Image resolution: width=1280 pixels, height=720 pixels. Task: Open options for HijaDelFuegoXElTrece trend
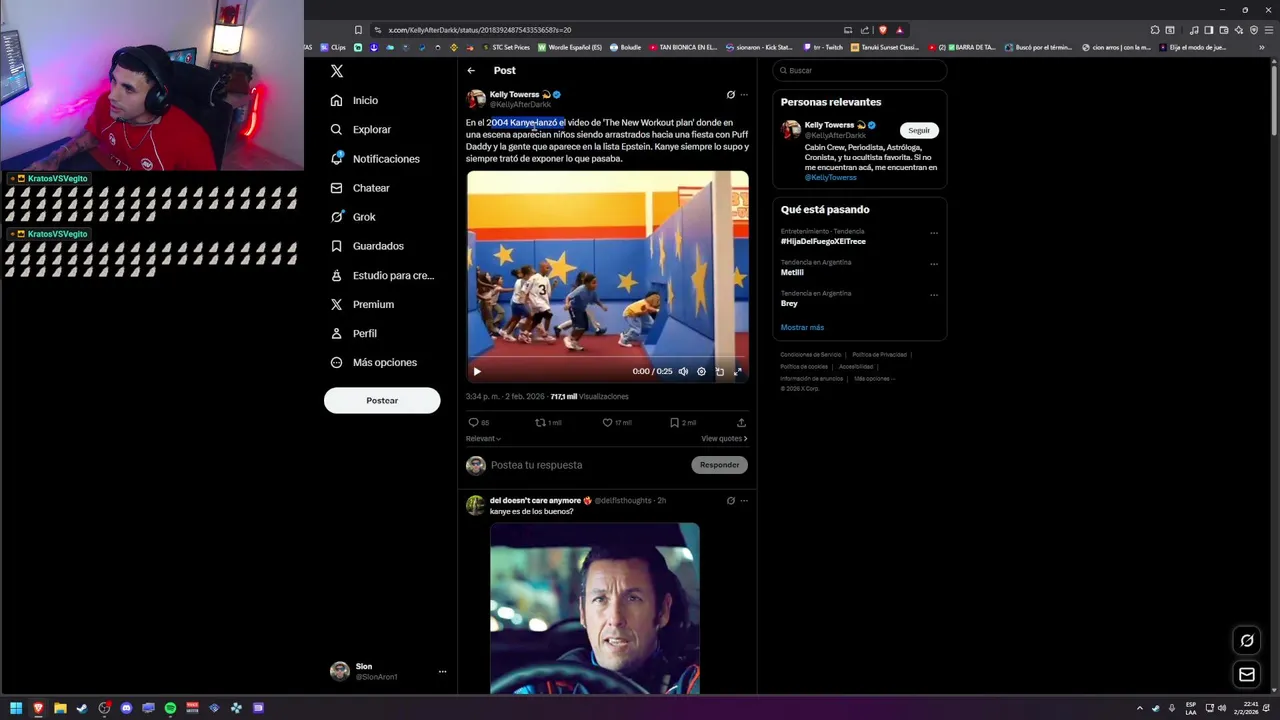pos(934,233)
